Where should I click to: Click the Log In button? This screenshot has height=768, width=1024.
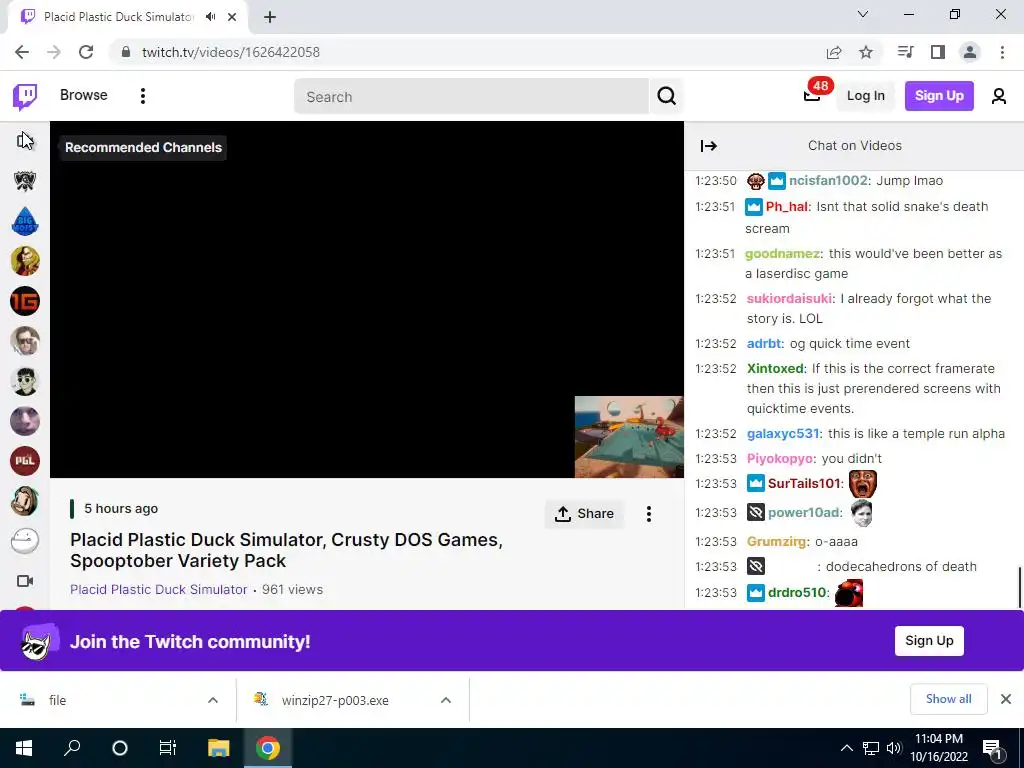coord(865,96)
